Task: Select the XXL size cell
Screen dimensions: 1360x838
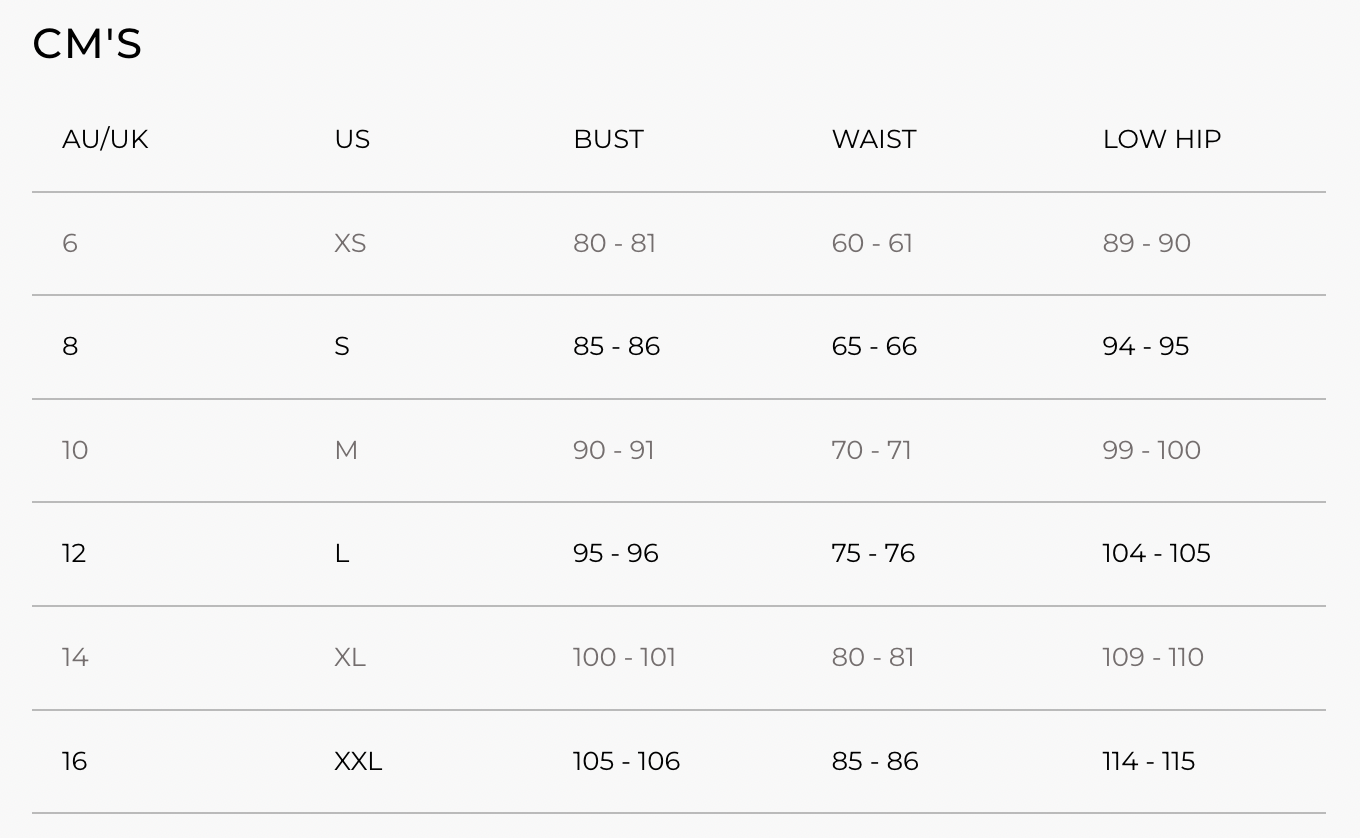Action: click(x=358, y=761)
